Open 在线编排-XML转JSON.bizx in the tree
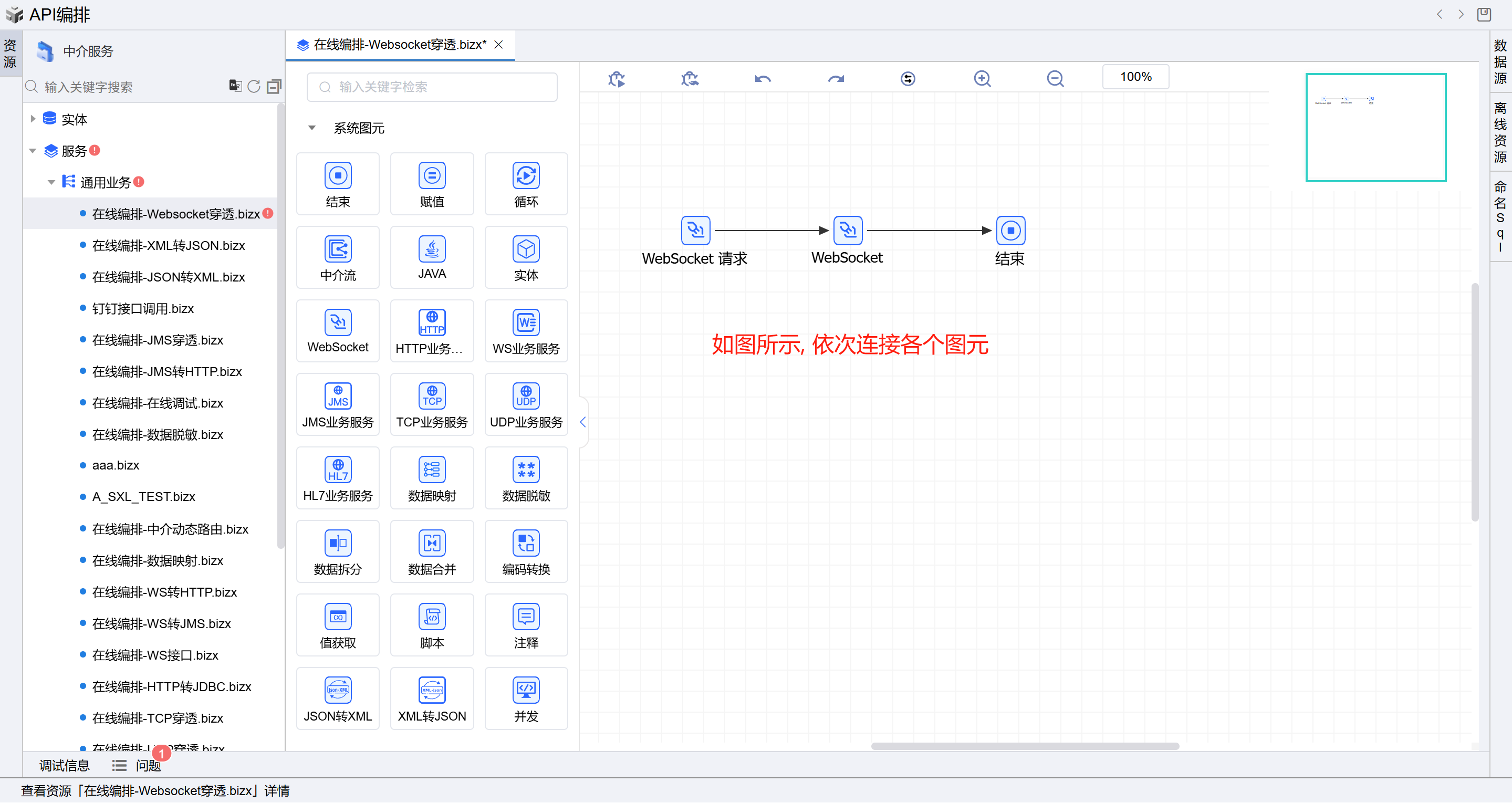This screenshot has width=1512, height=803. (169, 245)
